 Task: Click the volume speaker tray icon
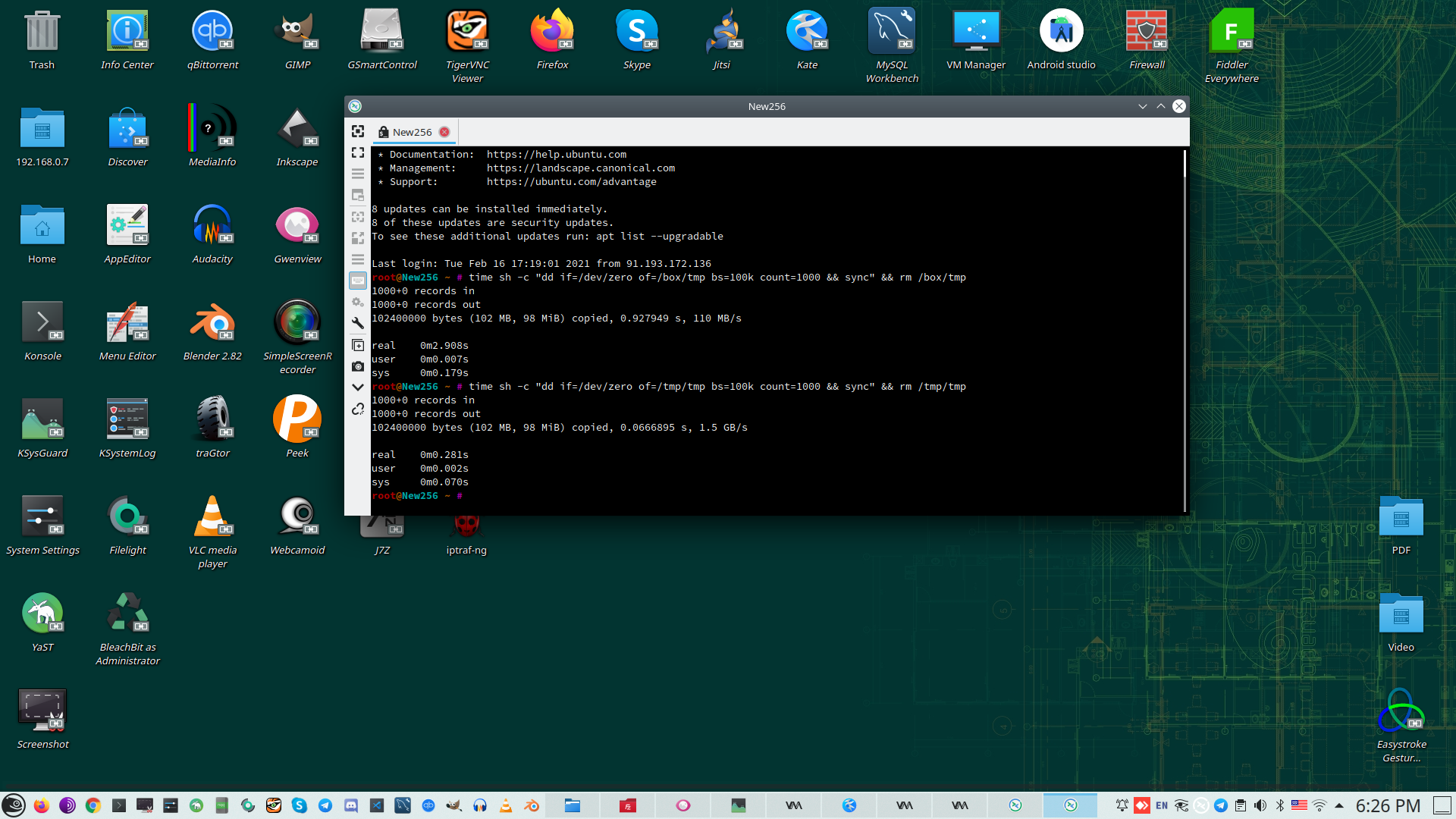click(x=1260, y=805)
